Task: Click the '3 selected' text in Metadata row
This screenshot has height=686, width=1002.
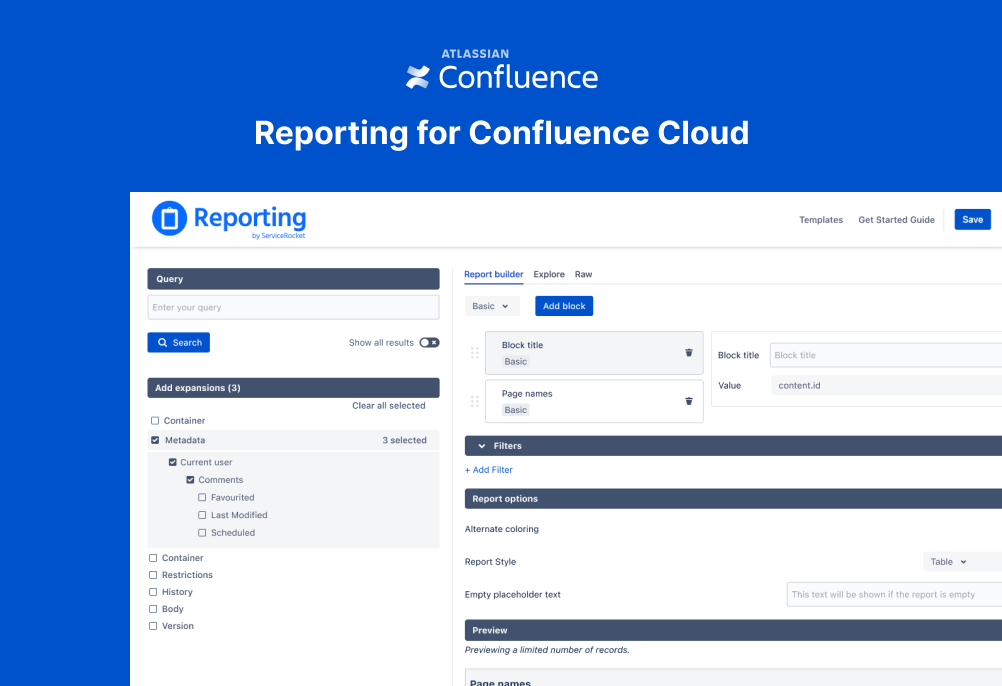Action: coord(404,440)
